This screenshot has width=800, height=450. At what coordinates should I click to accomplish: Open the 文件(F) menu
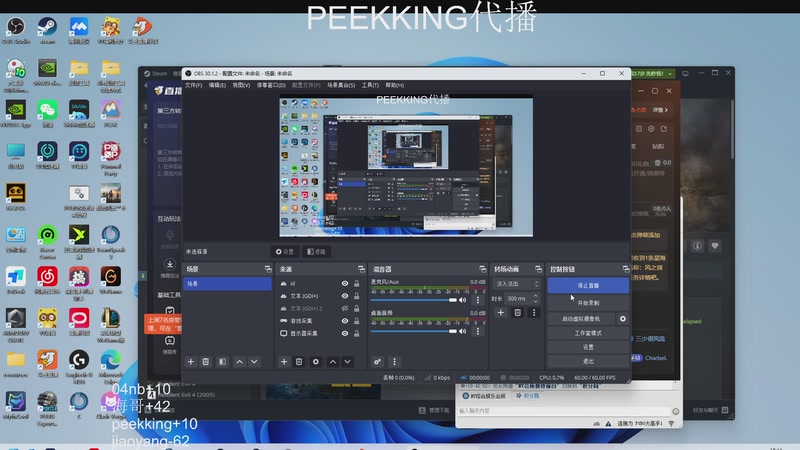coord(193,85)
